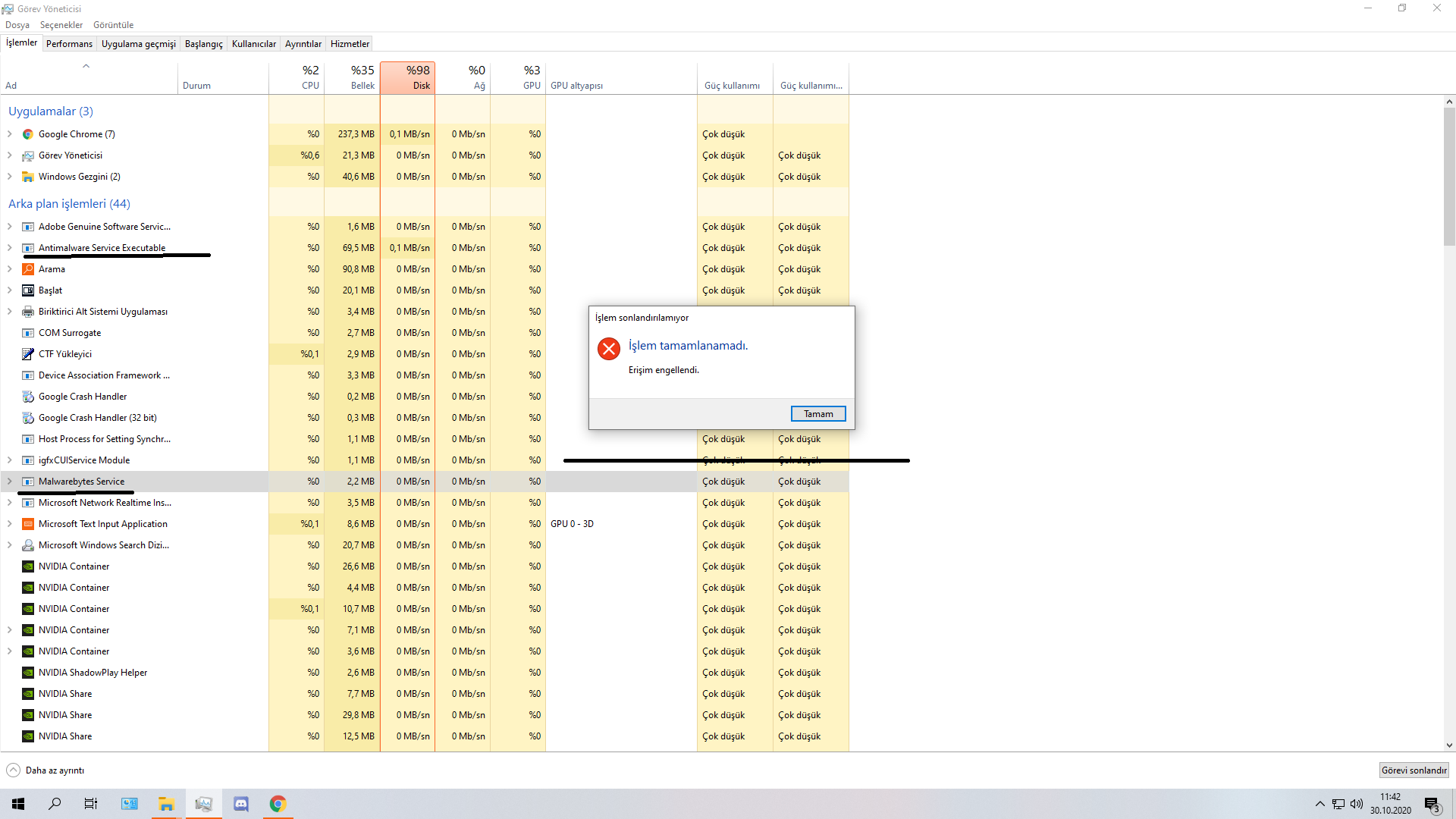Sort by the Ad column header
The width and height of the screenshot is (1456, 819).
89,78
